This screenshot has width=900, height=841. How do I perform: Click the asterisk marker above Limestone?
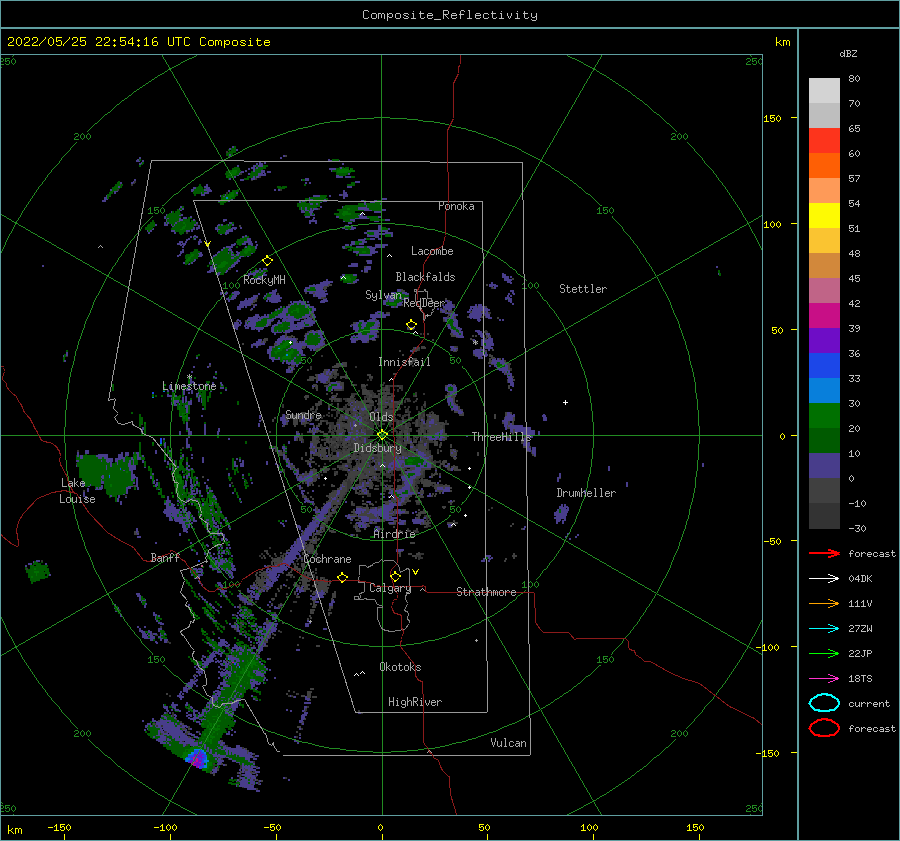pos(189,378)
